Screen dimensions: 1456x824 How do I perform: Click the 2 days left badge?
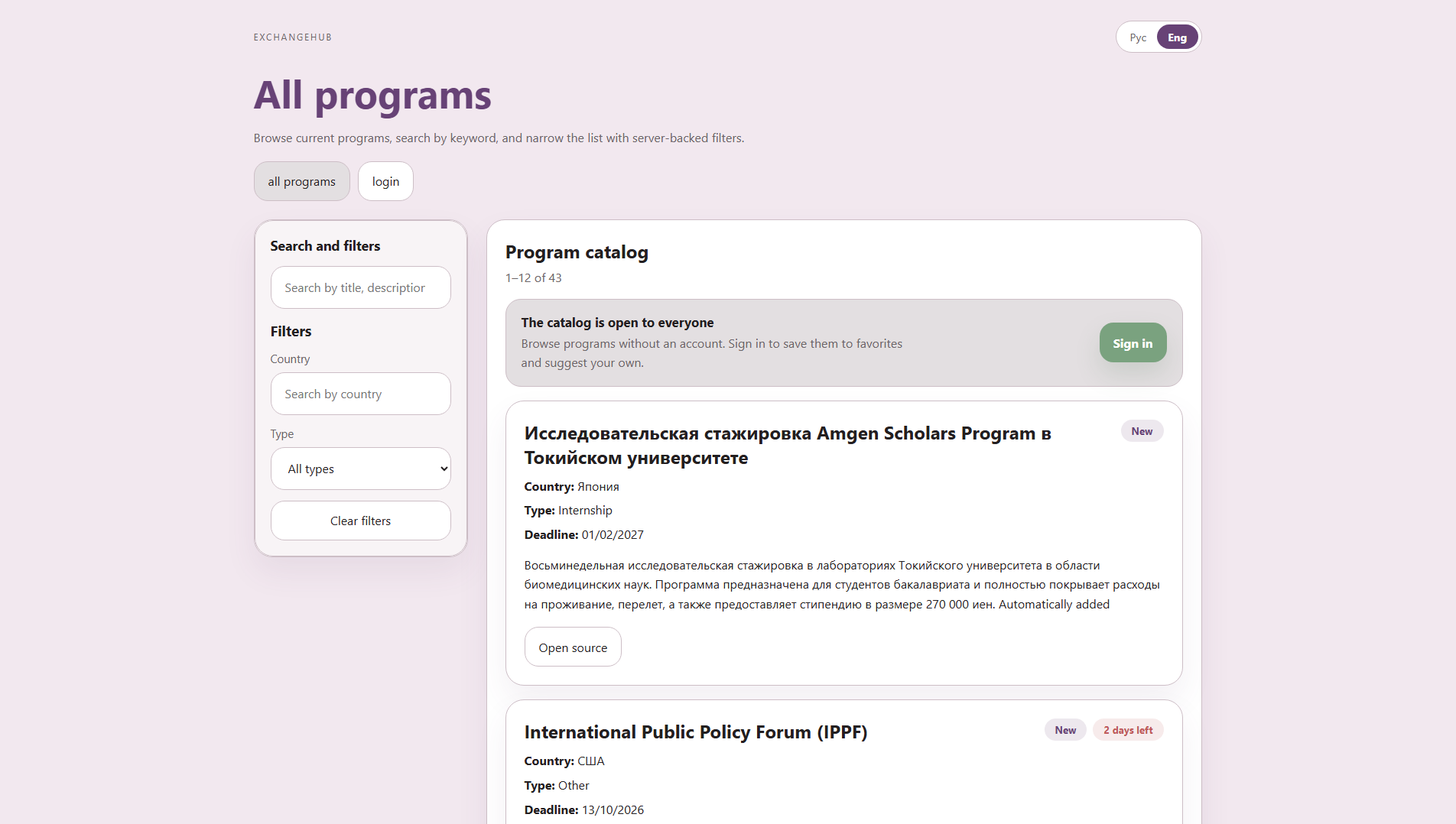(1128, 730)
